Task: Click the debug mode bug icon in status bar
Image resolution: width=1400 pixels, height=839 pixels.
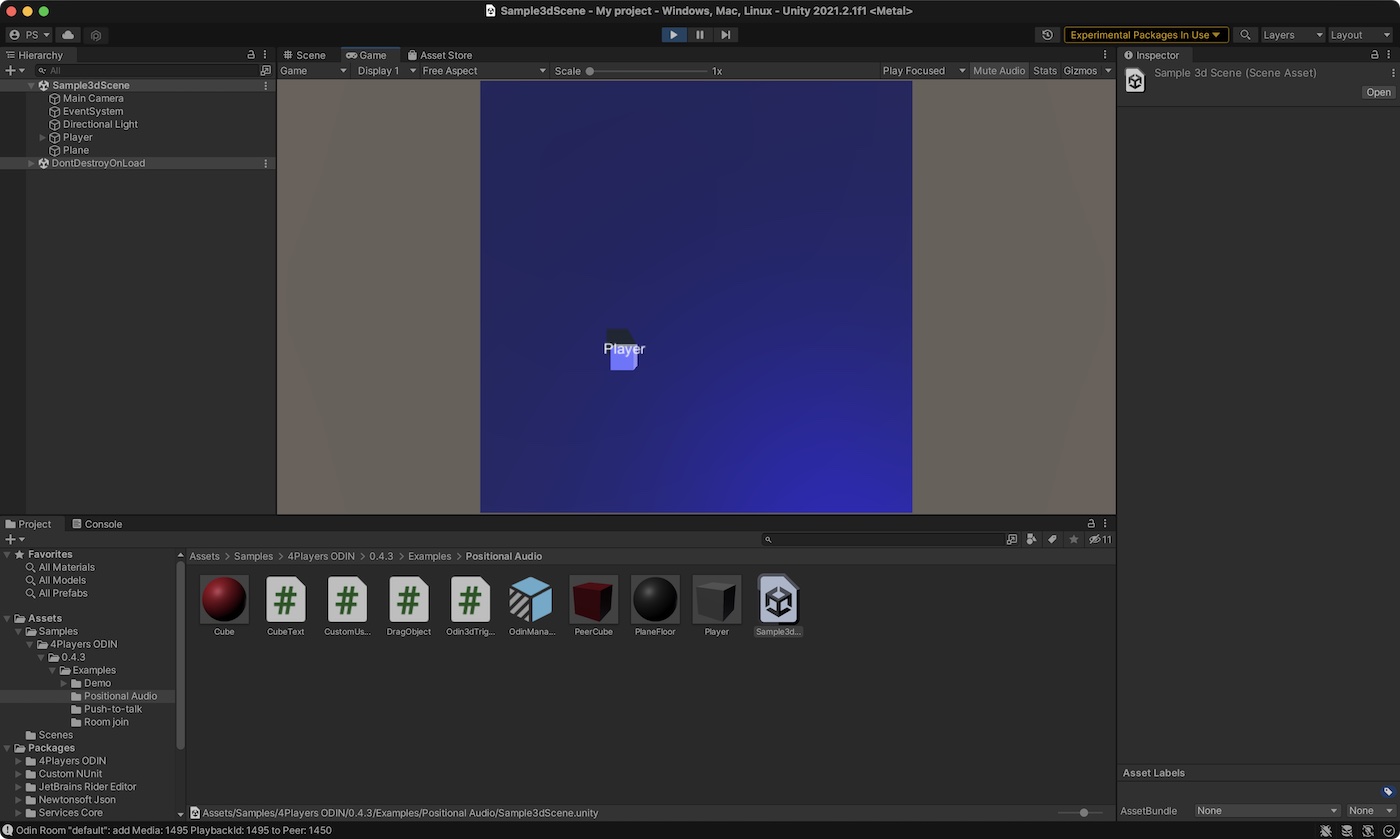Action: [1326, 831]
